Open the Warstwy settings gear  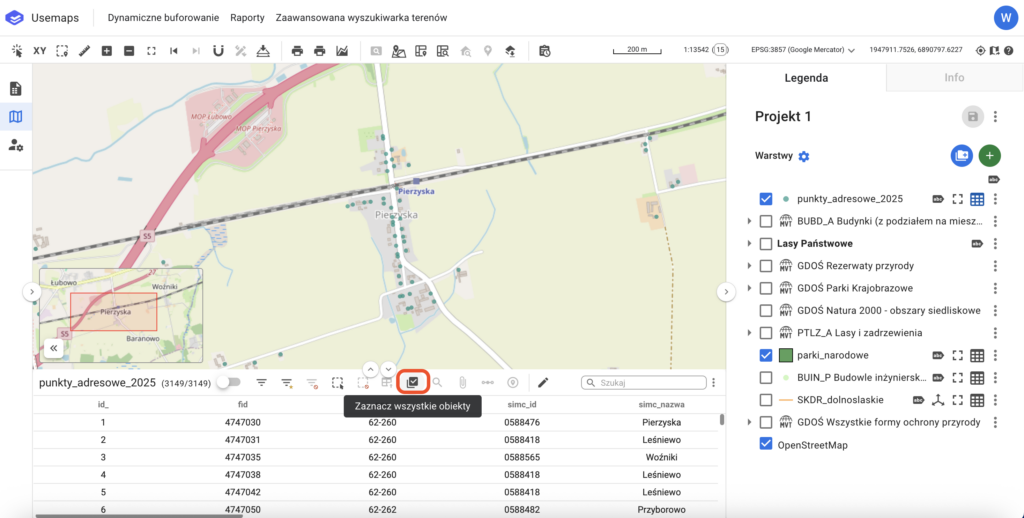pos(804,156)
